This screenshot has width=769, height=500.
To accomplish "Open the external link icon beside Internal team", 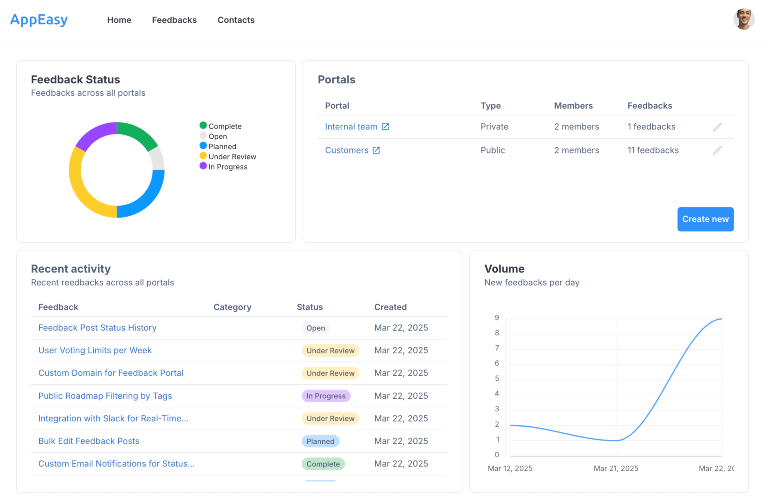I will tap(385, 126).
